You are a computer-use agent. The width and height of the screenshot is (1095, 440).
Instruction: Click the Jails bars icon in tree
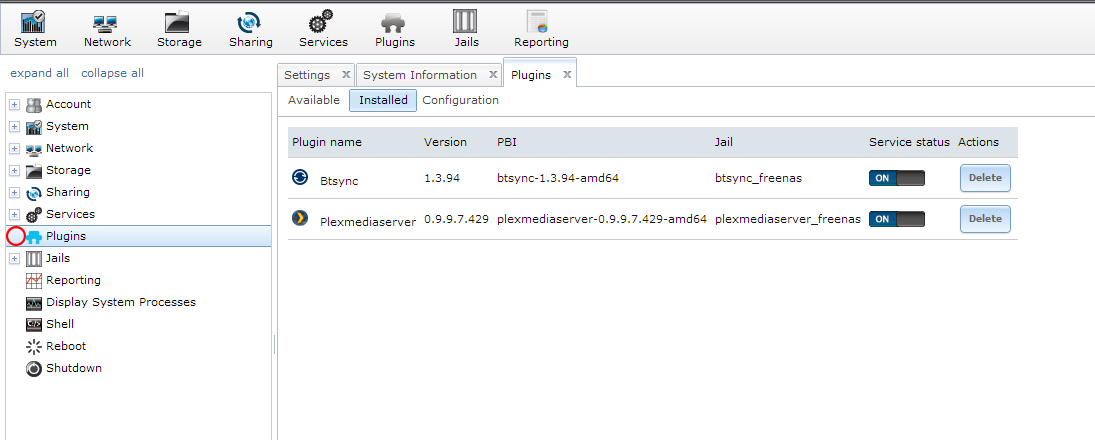click(34, 258)
